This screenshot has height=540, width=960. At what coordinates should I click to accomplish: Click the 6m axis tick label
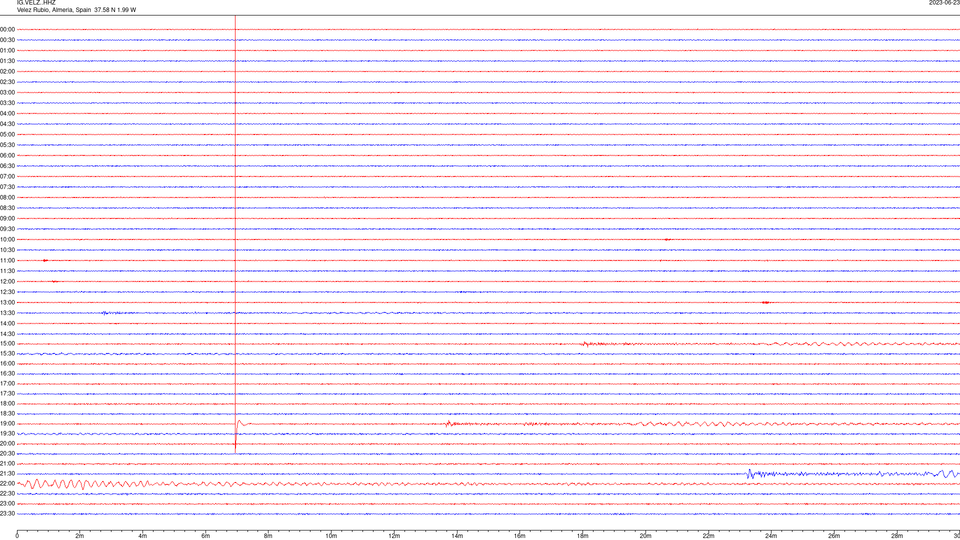click(x=206, y=536)
